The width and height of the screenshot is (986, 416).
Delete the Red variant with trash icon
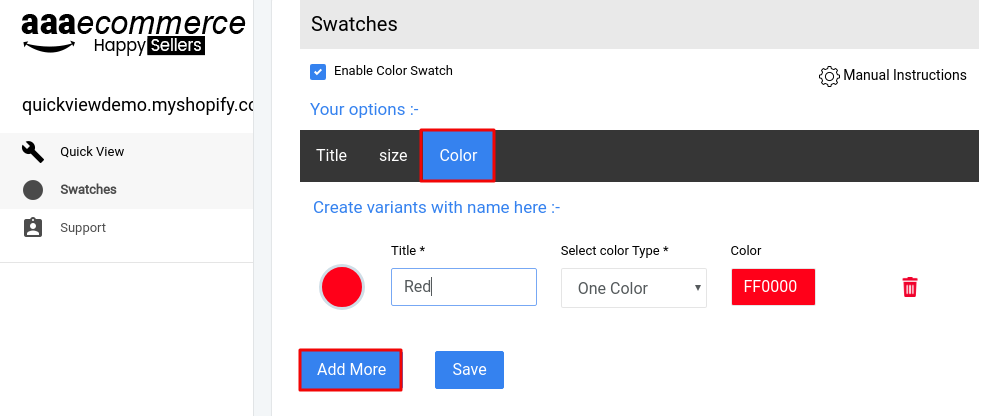pyautogui.click(x=909, y=287)
